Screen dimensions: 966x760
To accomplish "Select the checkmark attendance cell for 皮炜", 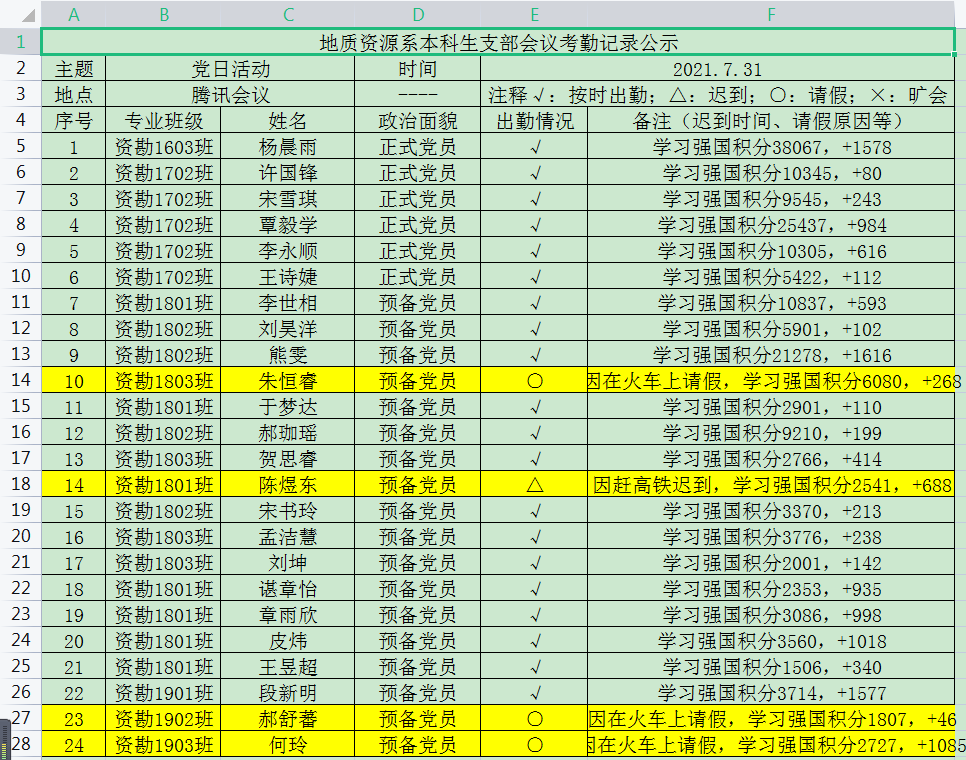I will click(x=534, y=641).
